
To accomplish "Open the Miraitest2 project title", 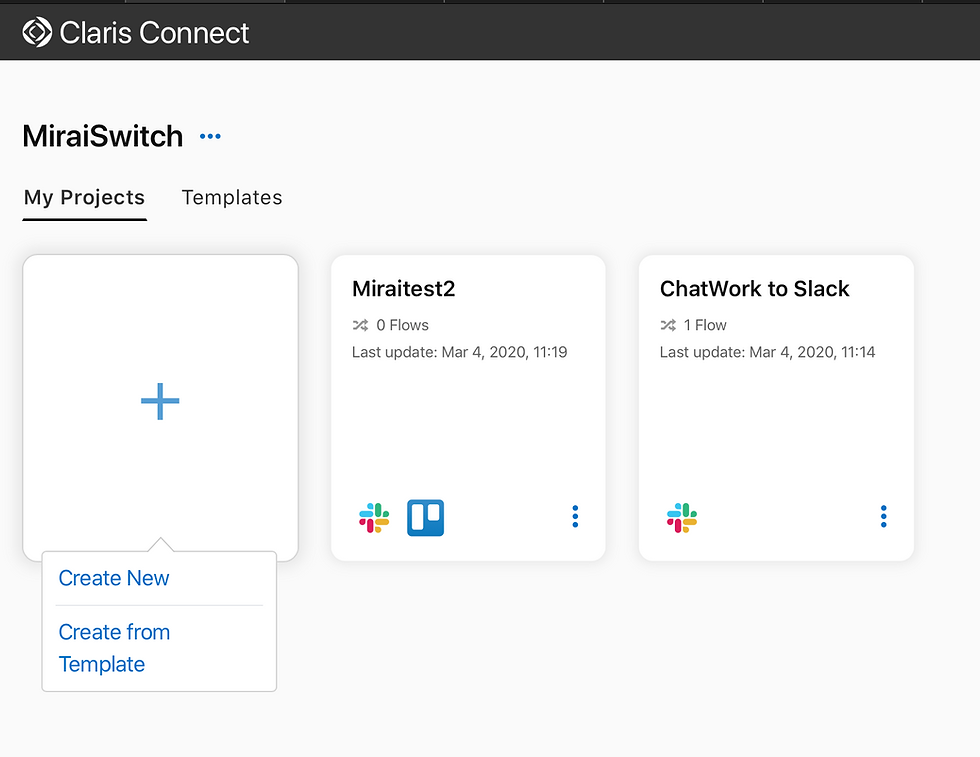I will point(404,289).
